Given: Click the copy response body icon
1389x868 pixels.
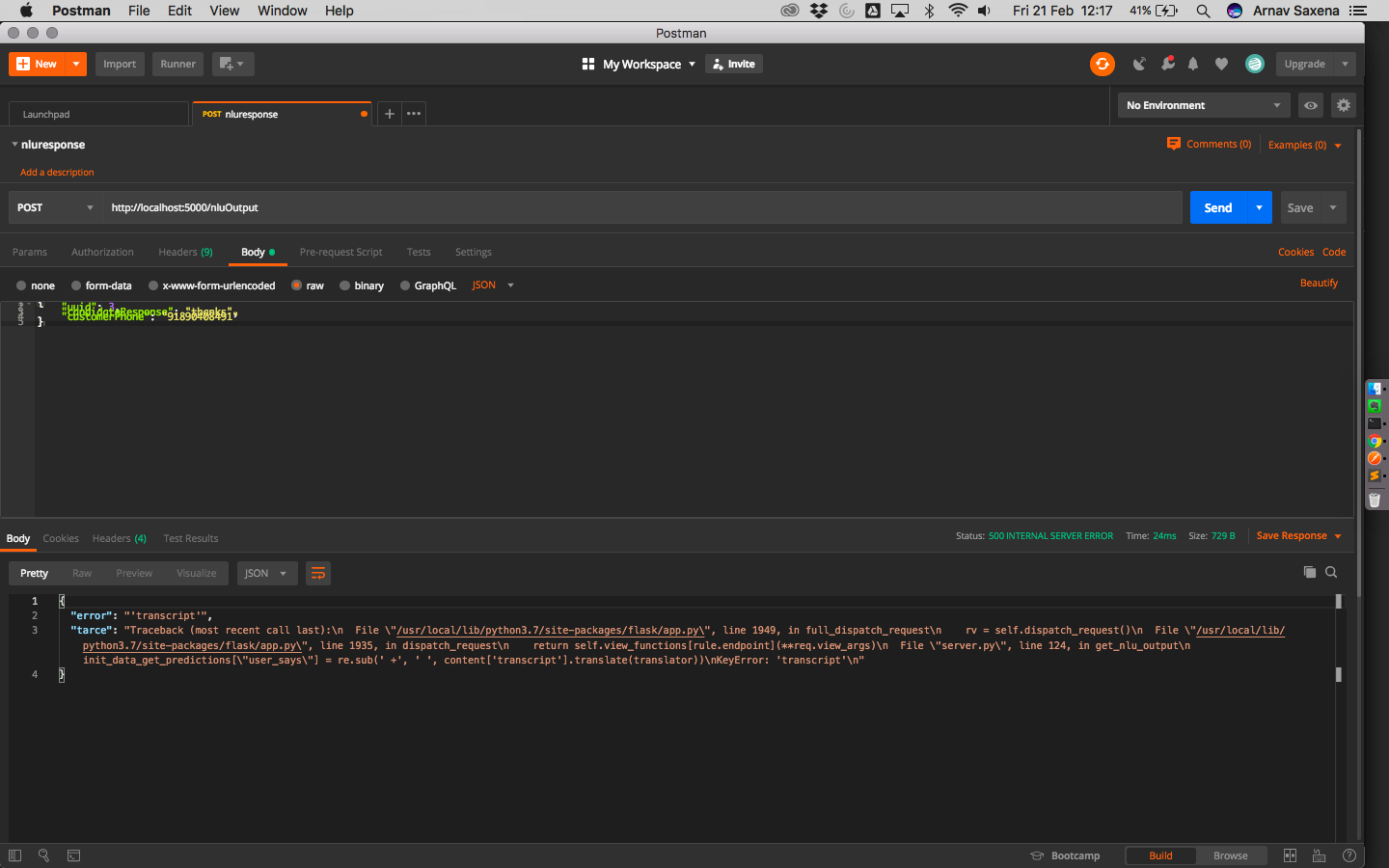Looking at the screenshot, I should click(1310, 572).
